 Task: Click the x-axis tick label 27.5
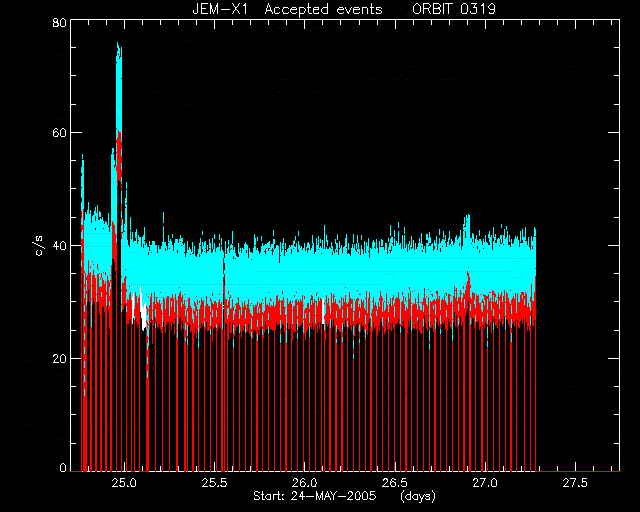pyautogui.click(x=575, y=483)
